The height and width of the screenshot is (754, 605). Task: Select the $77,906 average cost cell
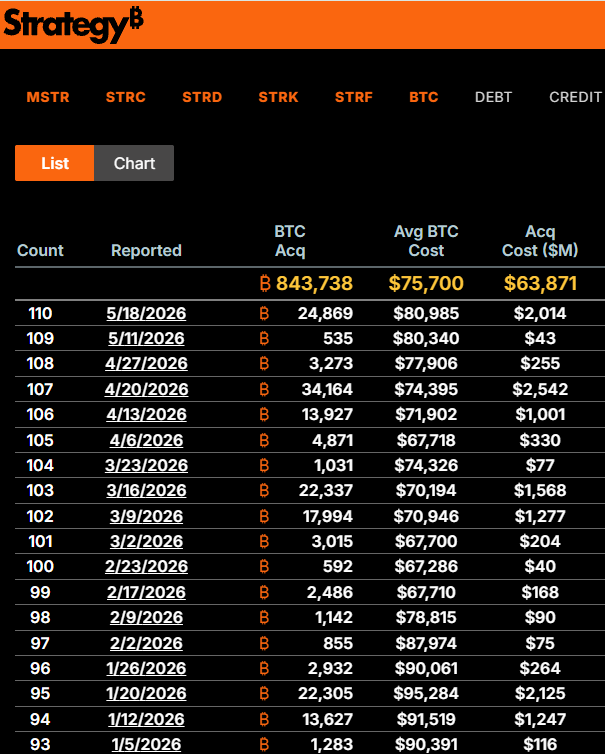coord(426,364)
